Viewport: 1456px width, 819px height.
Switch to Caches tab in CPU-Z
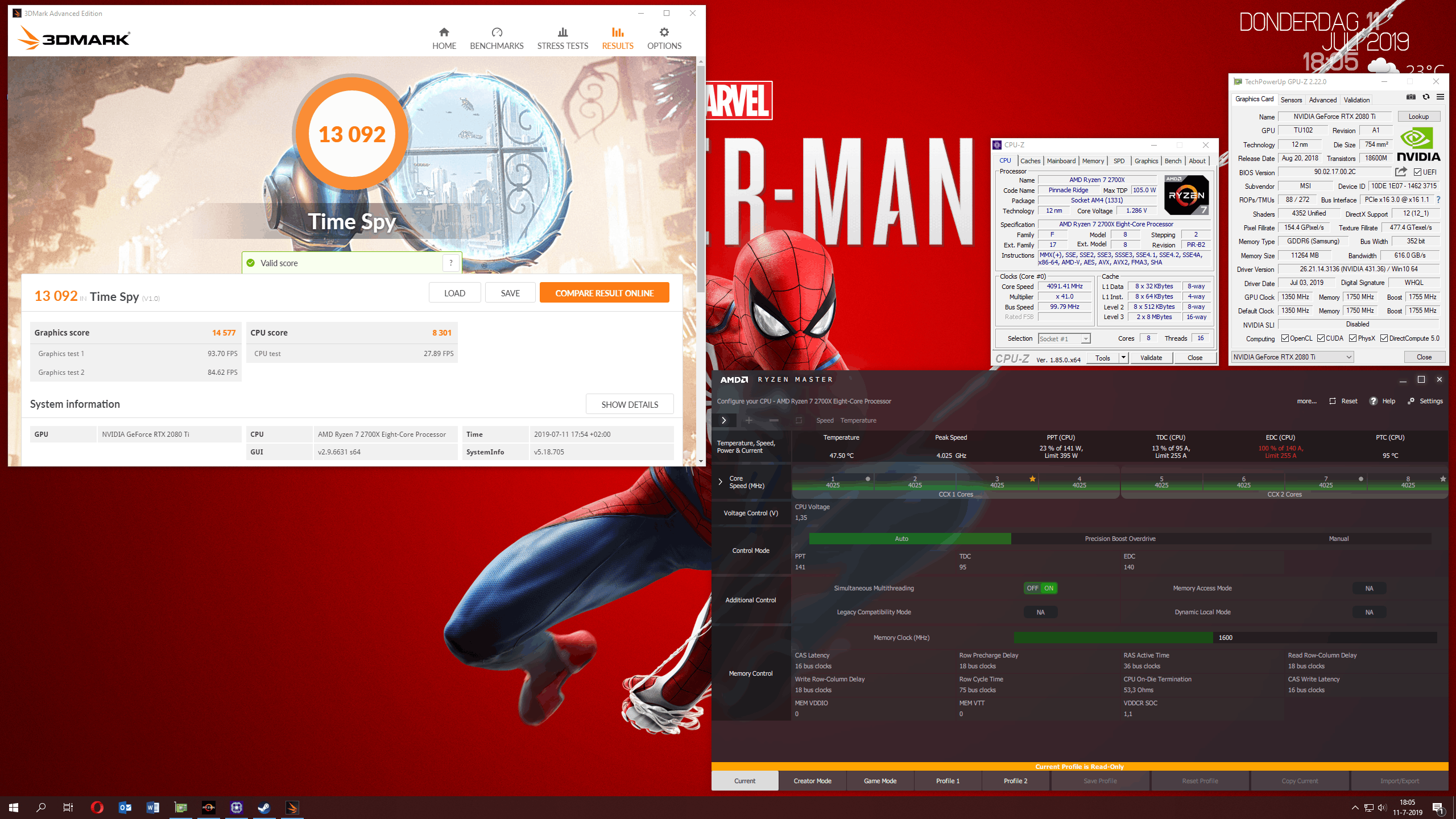(1030, 161)
